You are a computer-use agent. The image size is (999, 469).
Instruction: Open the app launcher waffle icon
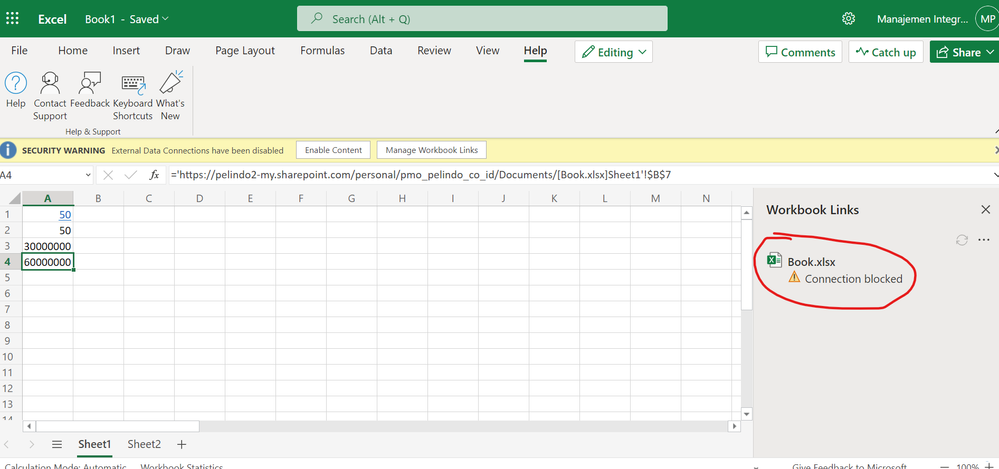pos(11,18)
